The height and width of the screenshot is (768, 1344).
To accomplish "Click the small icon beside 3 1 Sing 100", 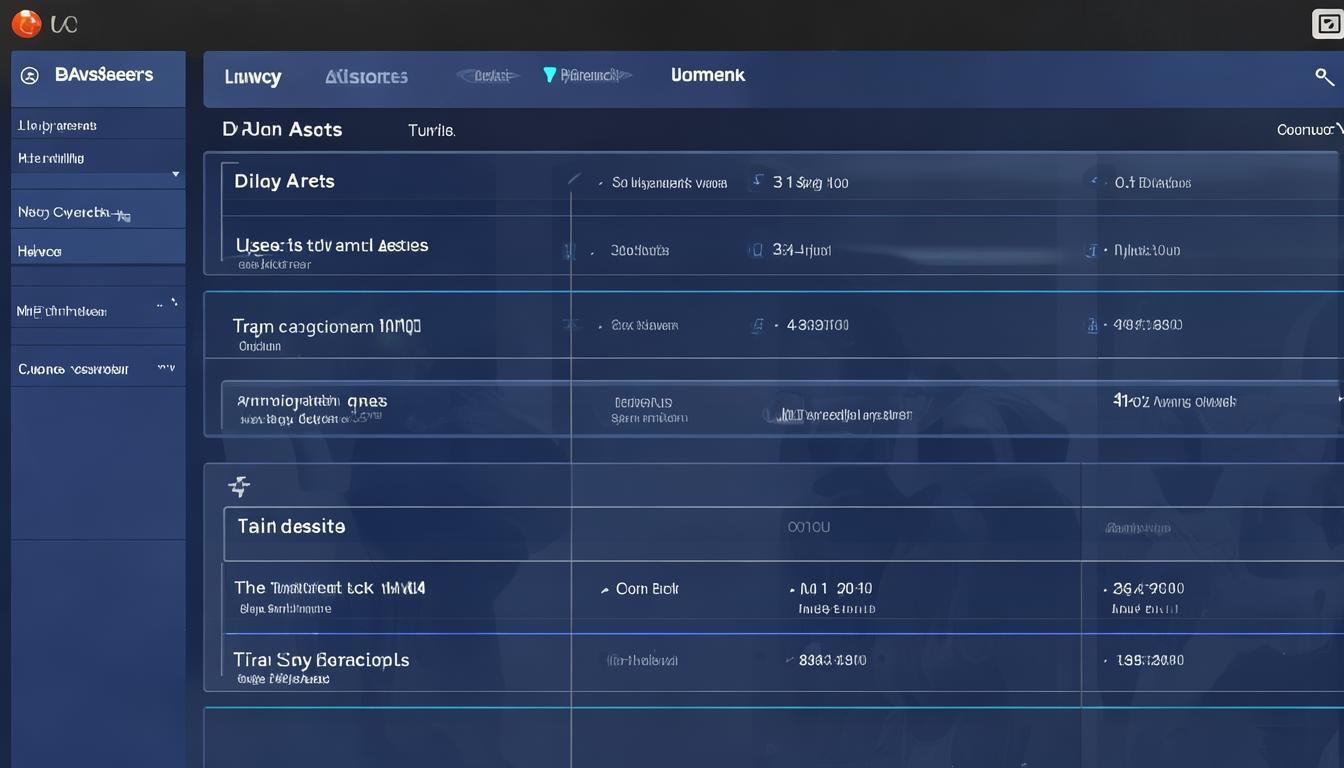I will pos(757,182).
